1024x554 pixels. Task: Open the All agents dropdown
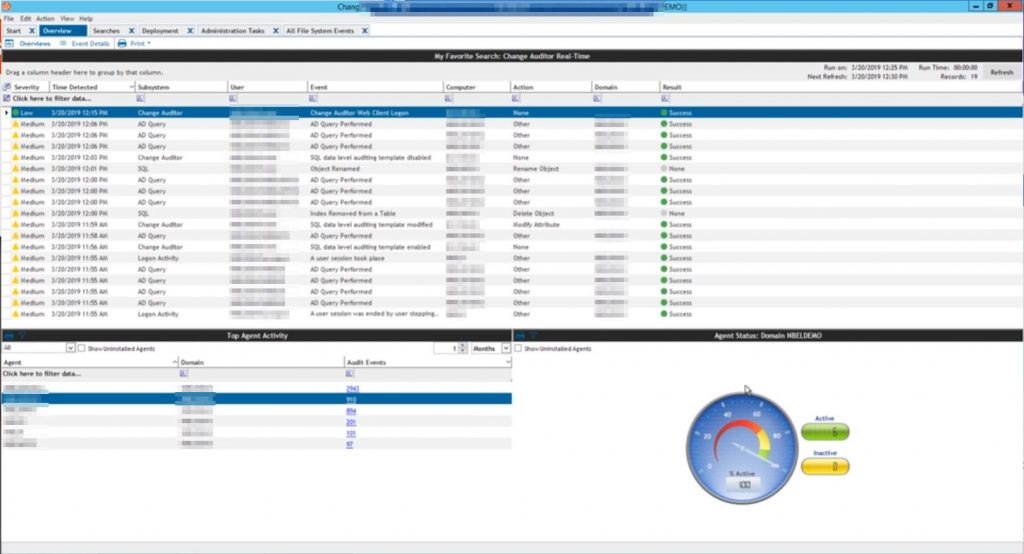[70, 348]
